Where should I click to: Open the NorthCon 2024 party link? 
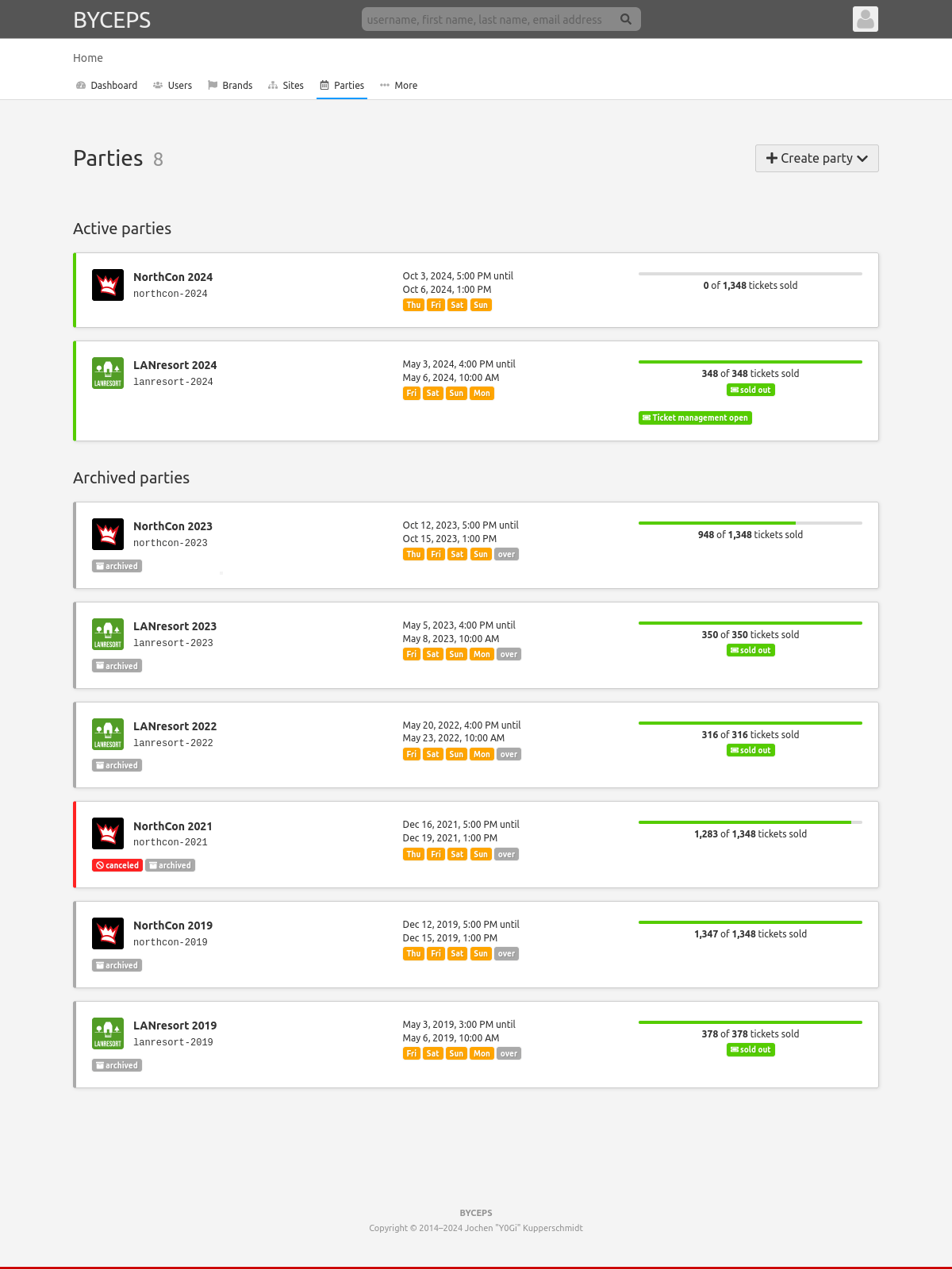pyautogui.click(x=173, y=277)
